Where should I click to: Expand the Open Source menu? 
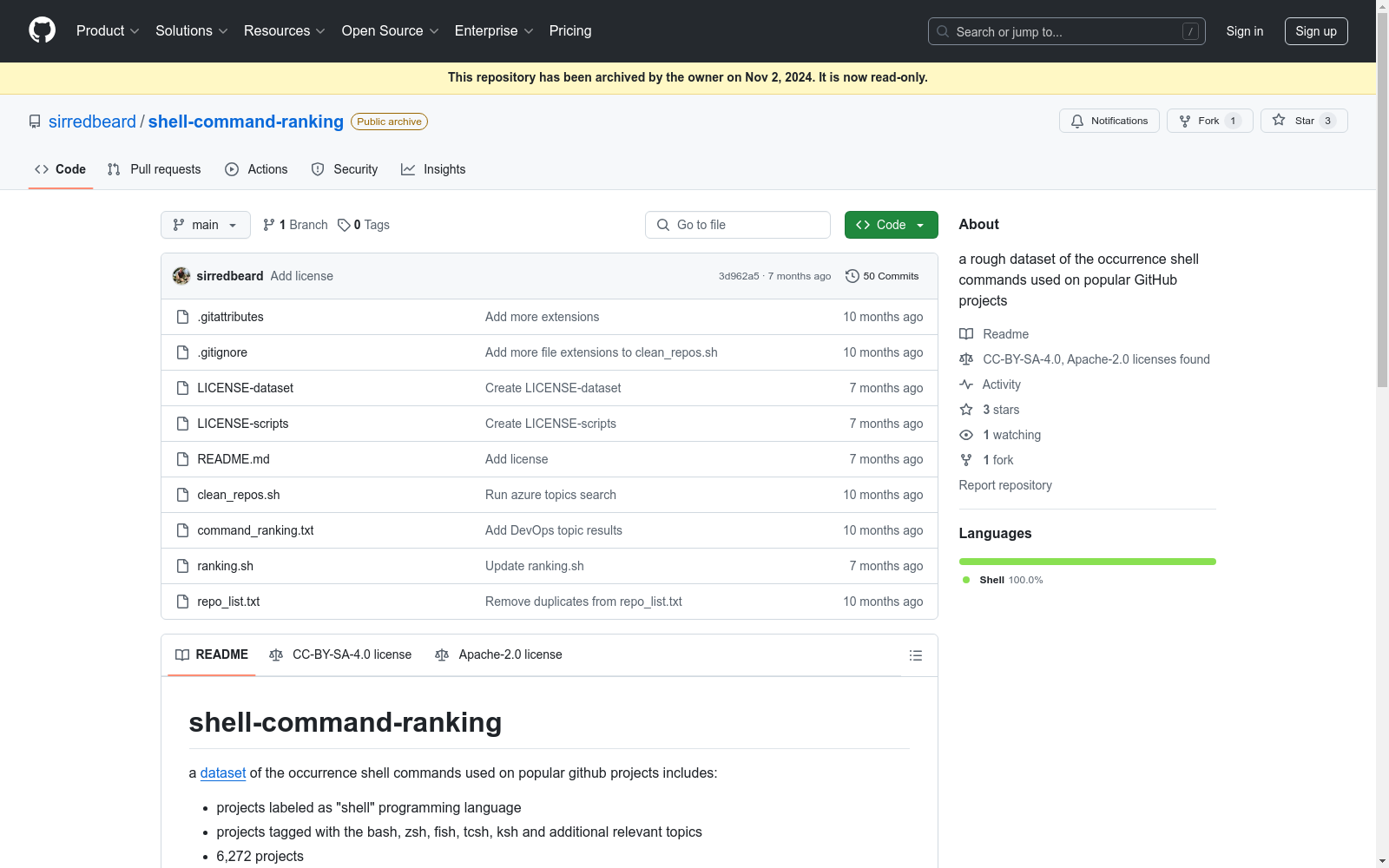(391, 31)
